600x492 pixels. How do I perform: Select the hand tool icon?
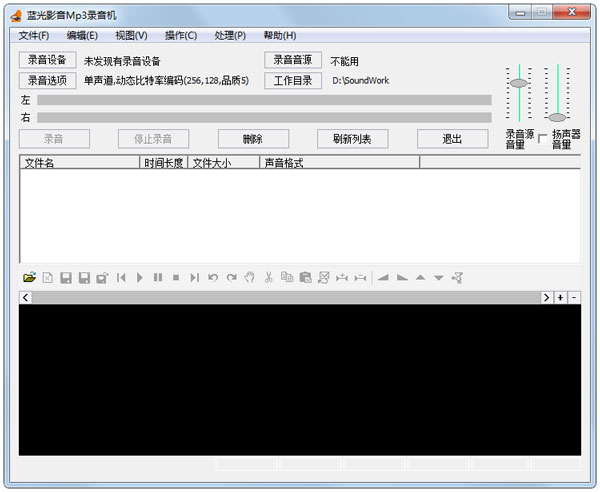pos(249,277)
